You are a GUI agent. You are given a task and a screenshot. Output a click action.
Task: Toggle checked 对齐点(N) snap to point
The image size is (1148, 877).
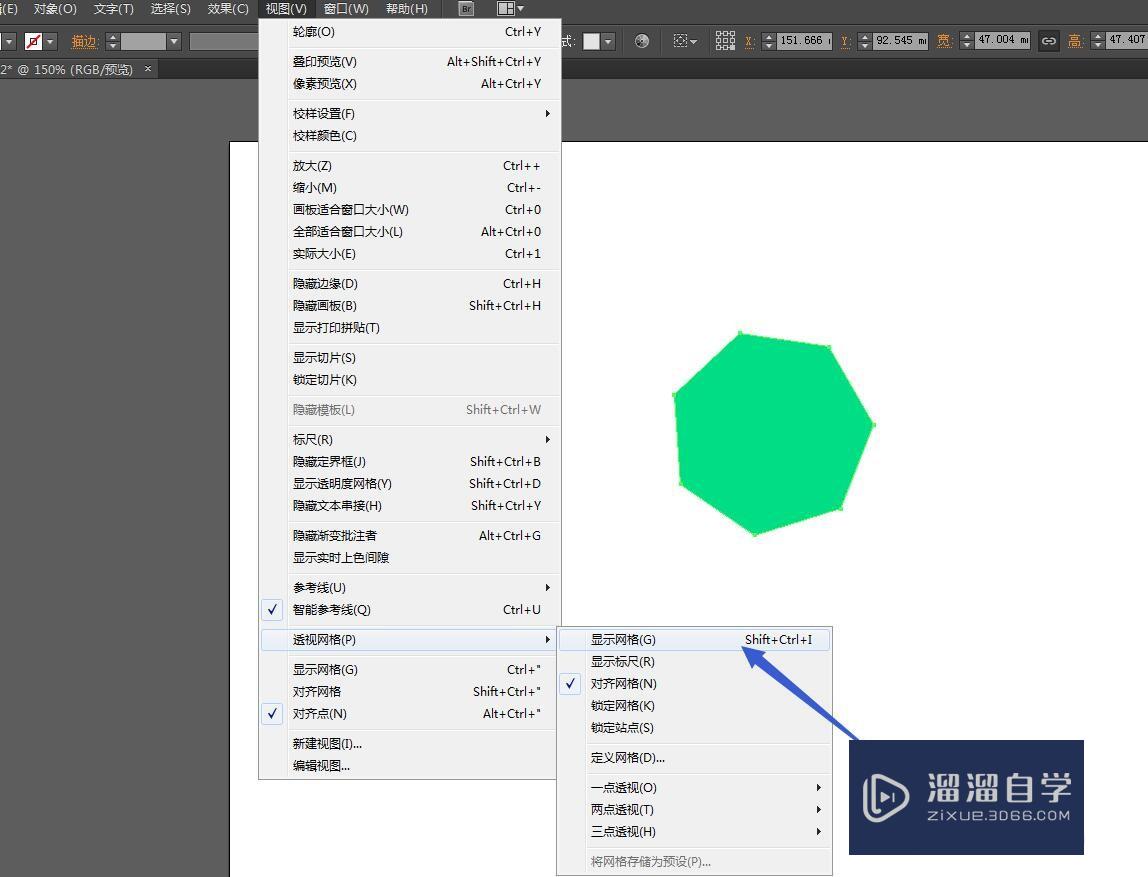(410, 713)
